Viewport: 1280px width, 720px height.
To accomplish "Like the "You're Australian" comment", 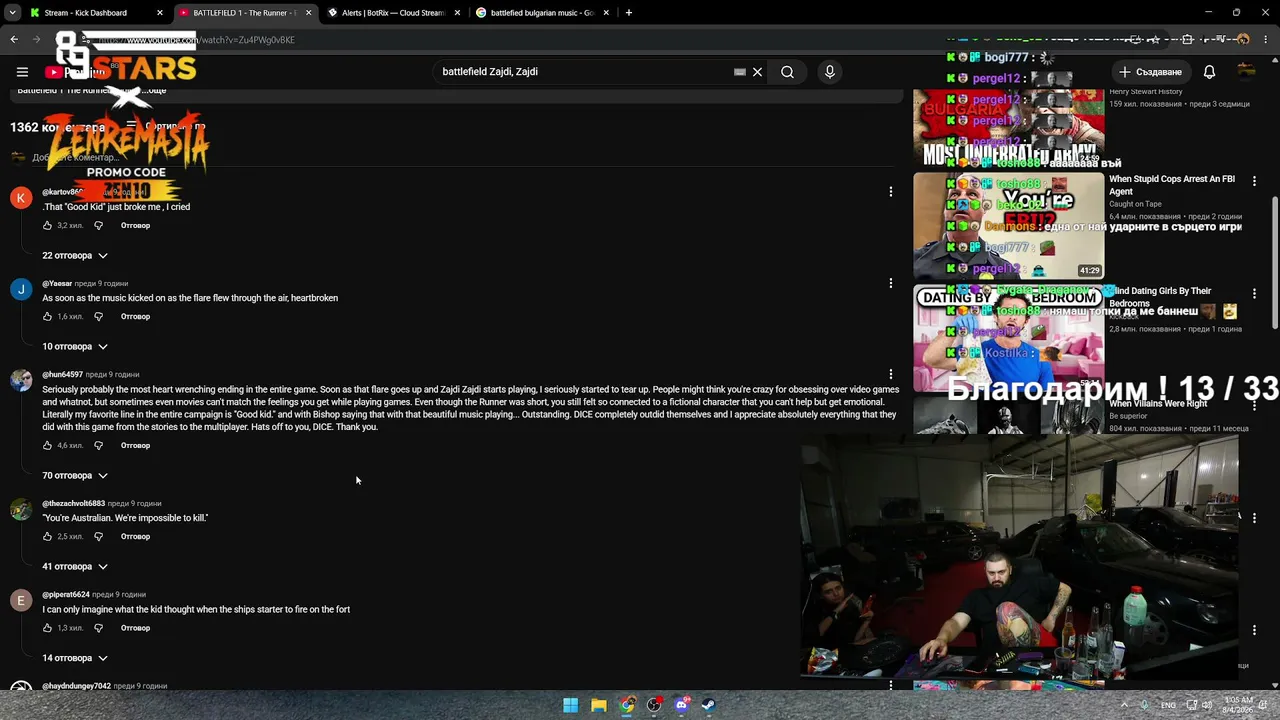I will point(47,536).
